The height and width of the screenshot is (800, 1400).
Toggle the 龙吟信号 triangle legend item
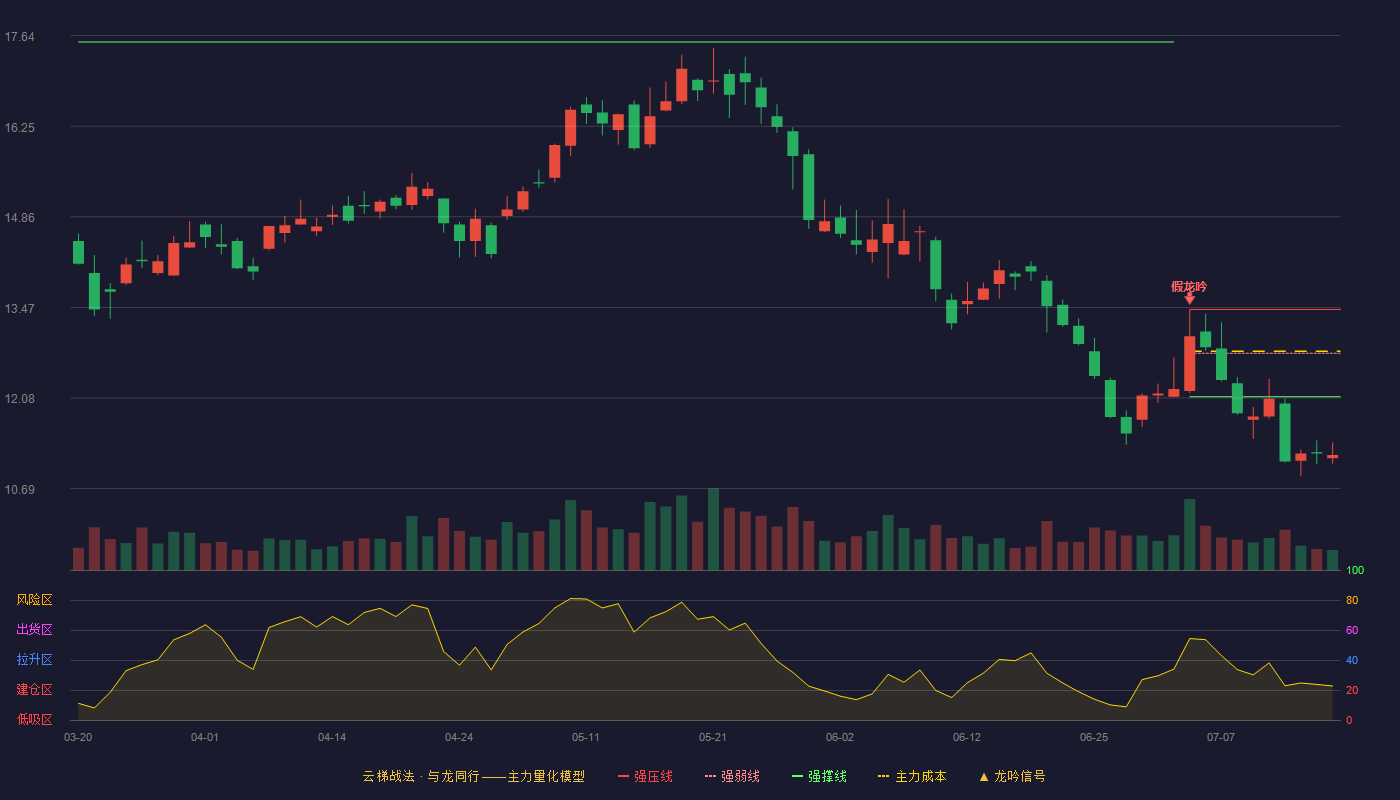click(x=1012, y=776)
